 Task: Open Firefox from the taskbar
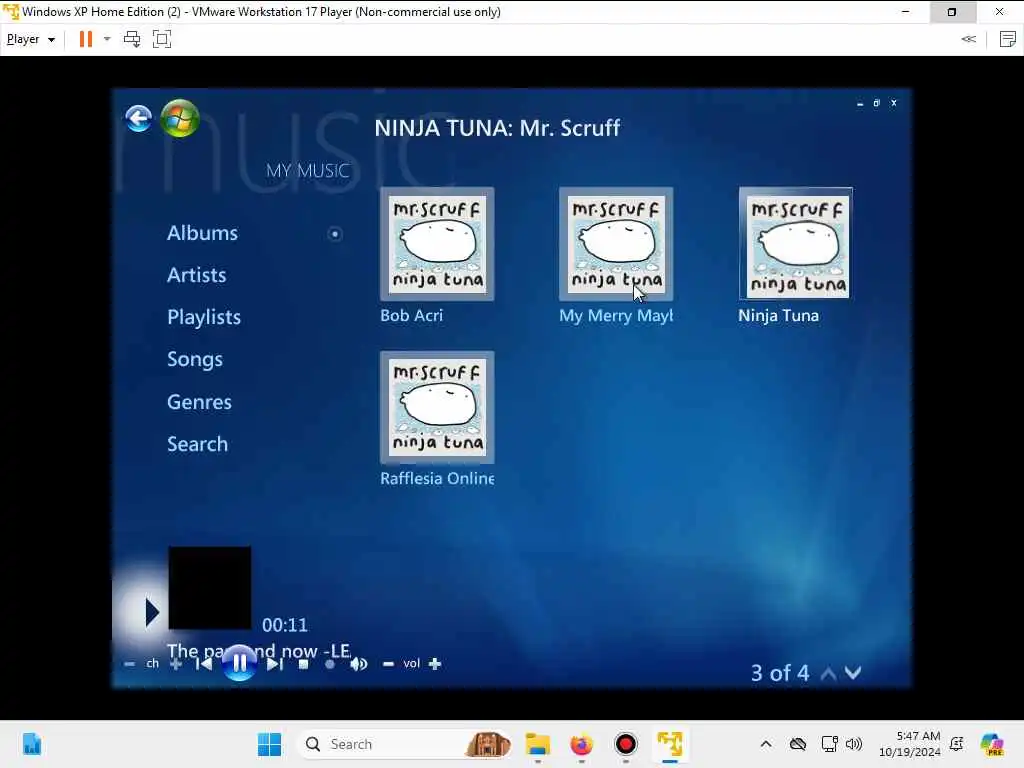581,744
